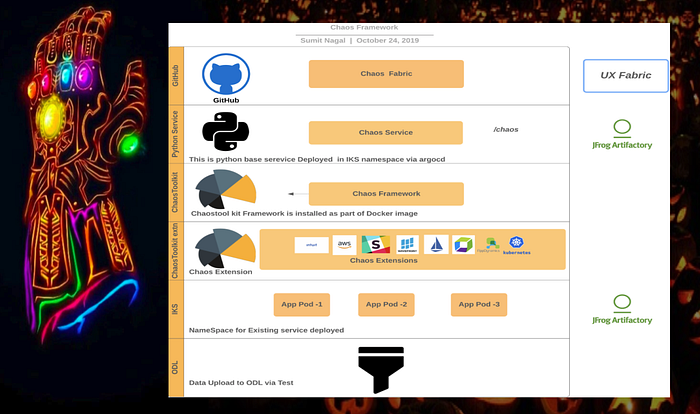Image resolution: width=700 pixels, height=414 pixels.
Task: Select the Wavefront extension icon
Action: tap(407, 245)
